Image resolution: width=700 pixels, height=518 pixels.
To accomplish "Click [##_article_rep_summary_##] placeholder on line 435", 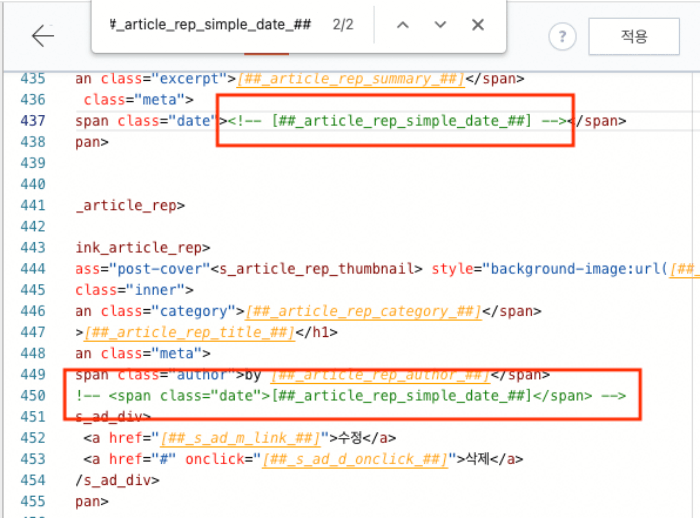I will (x=350, y=79).
